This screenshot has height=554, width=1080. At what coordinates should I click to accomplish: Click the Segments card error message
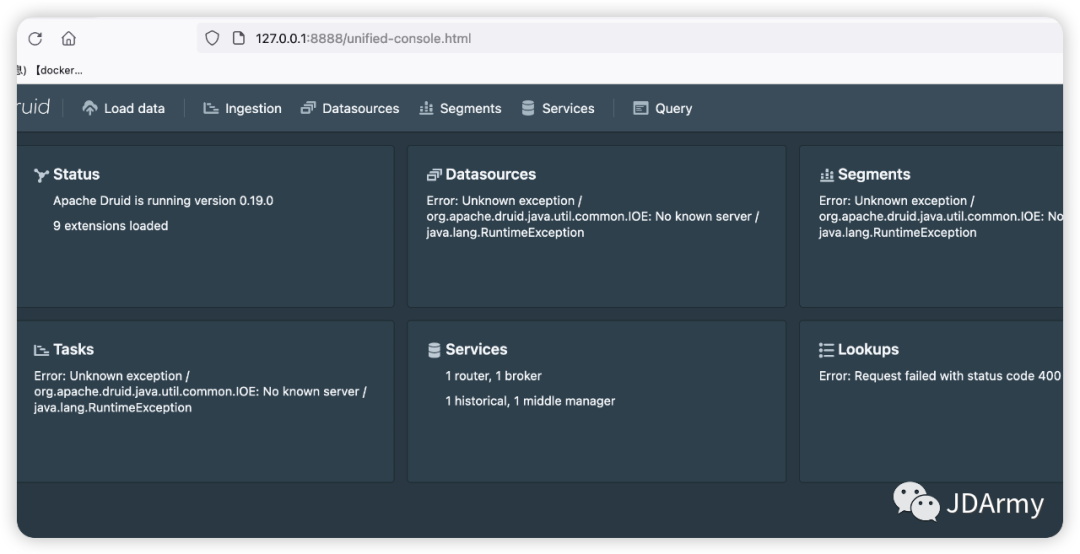pos(941,216)
